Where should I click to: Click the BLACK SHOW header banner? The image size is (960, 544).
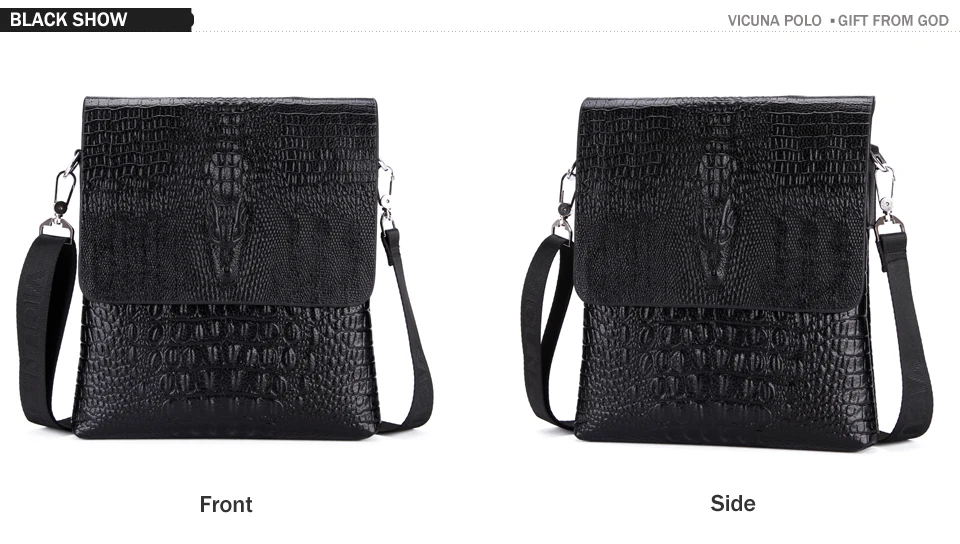(97, 20)
